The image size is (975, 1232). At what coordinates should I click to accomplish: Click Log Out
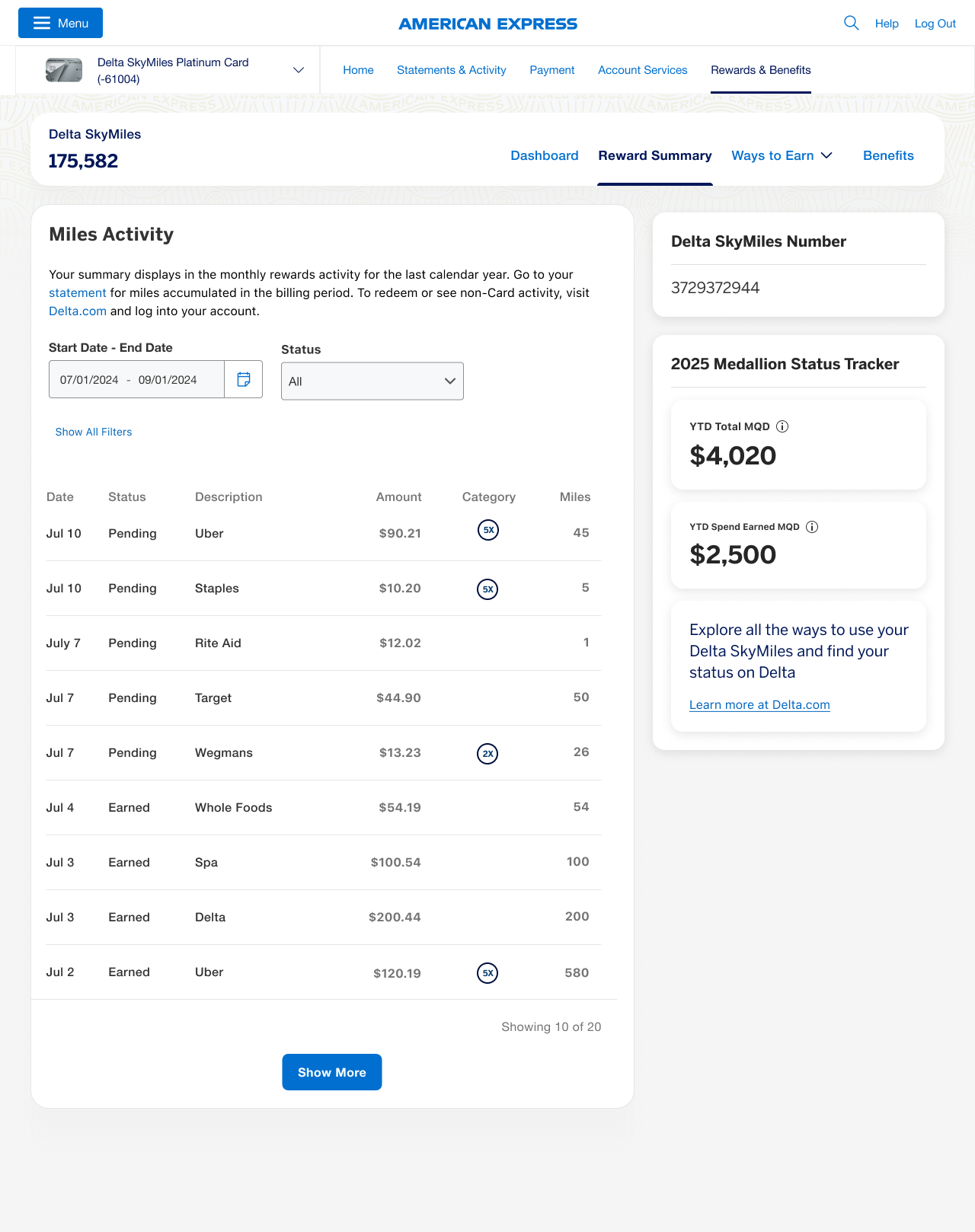click(935, 24)
